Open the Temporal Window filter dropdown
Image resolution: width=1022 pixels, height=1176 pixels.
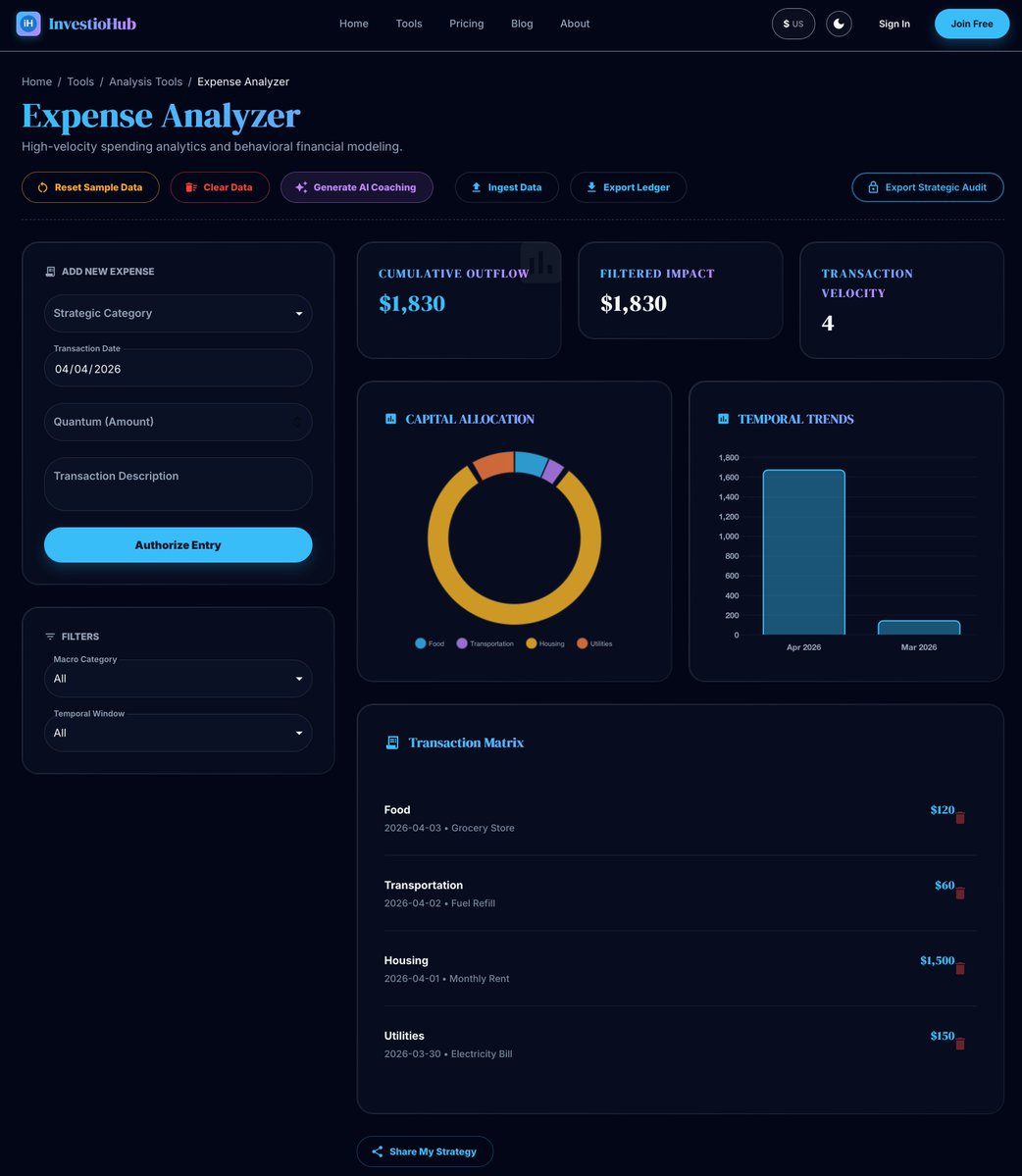pos(178,733)
